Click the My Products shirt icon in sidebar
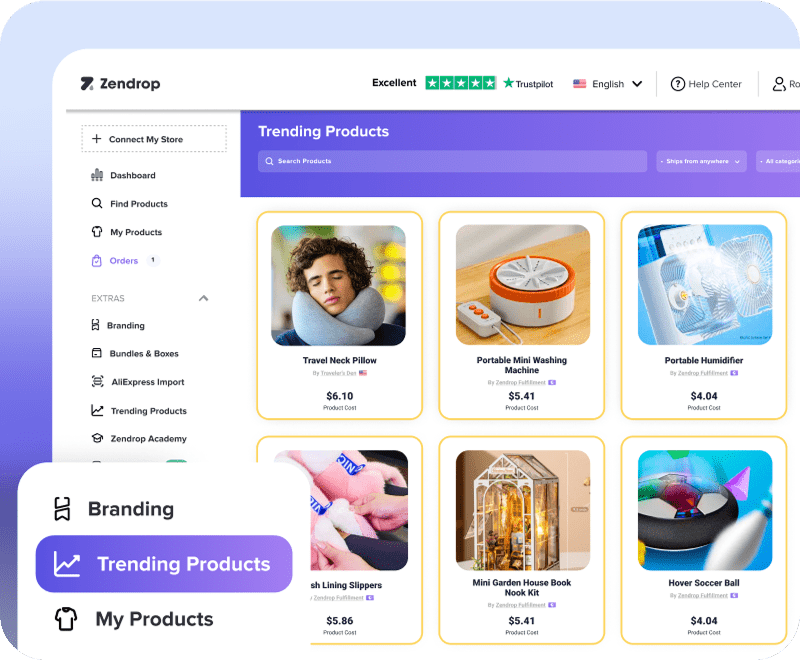 click(97, 232)
